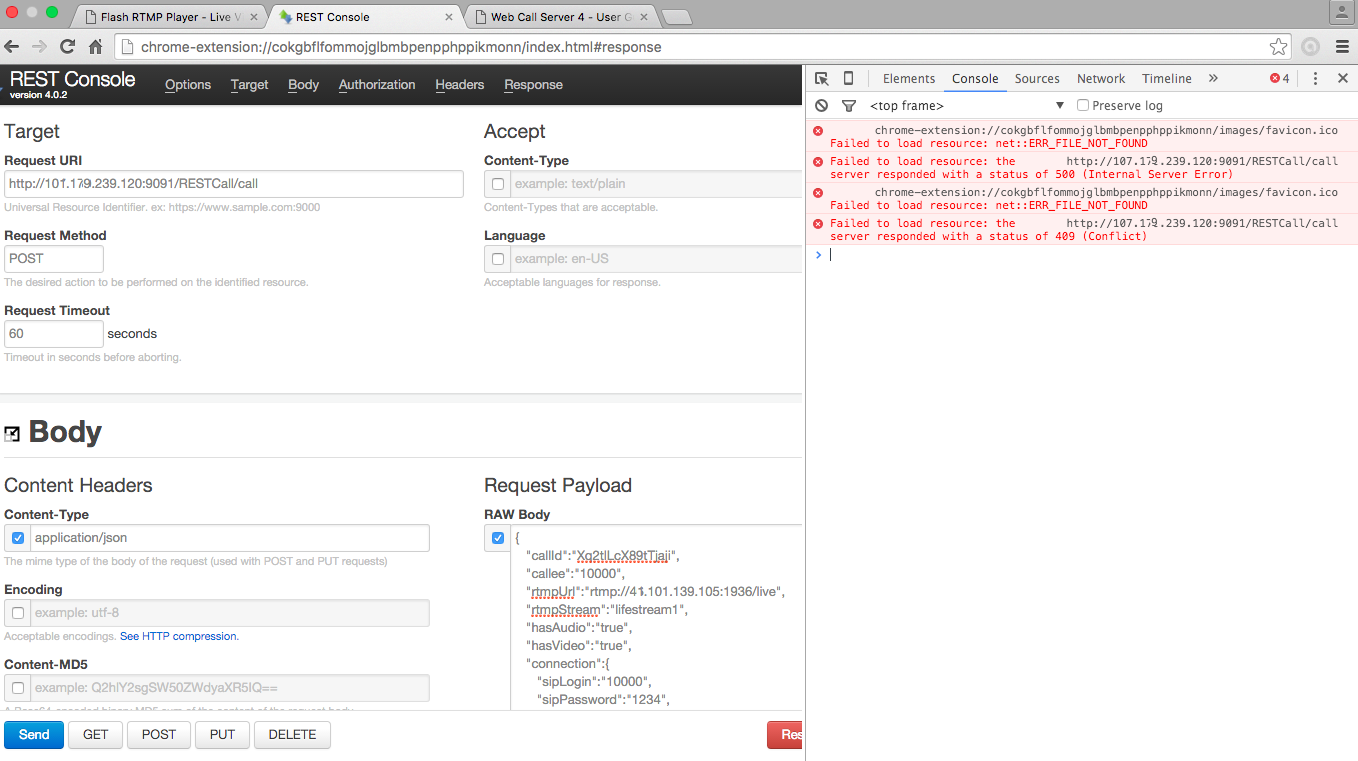Toggle the device mode icon in DevTools
Screen dimensions: 1358x761
[x=848, y=78]
